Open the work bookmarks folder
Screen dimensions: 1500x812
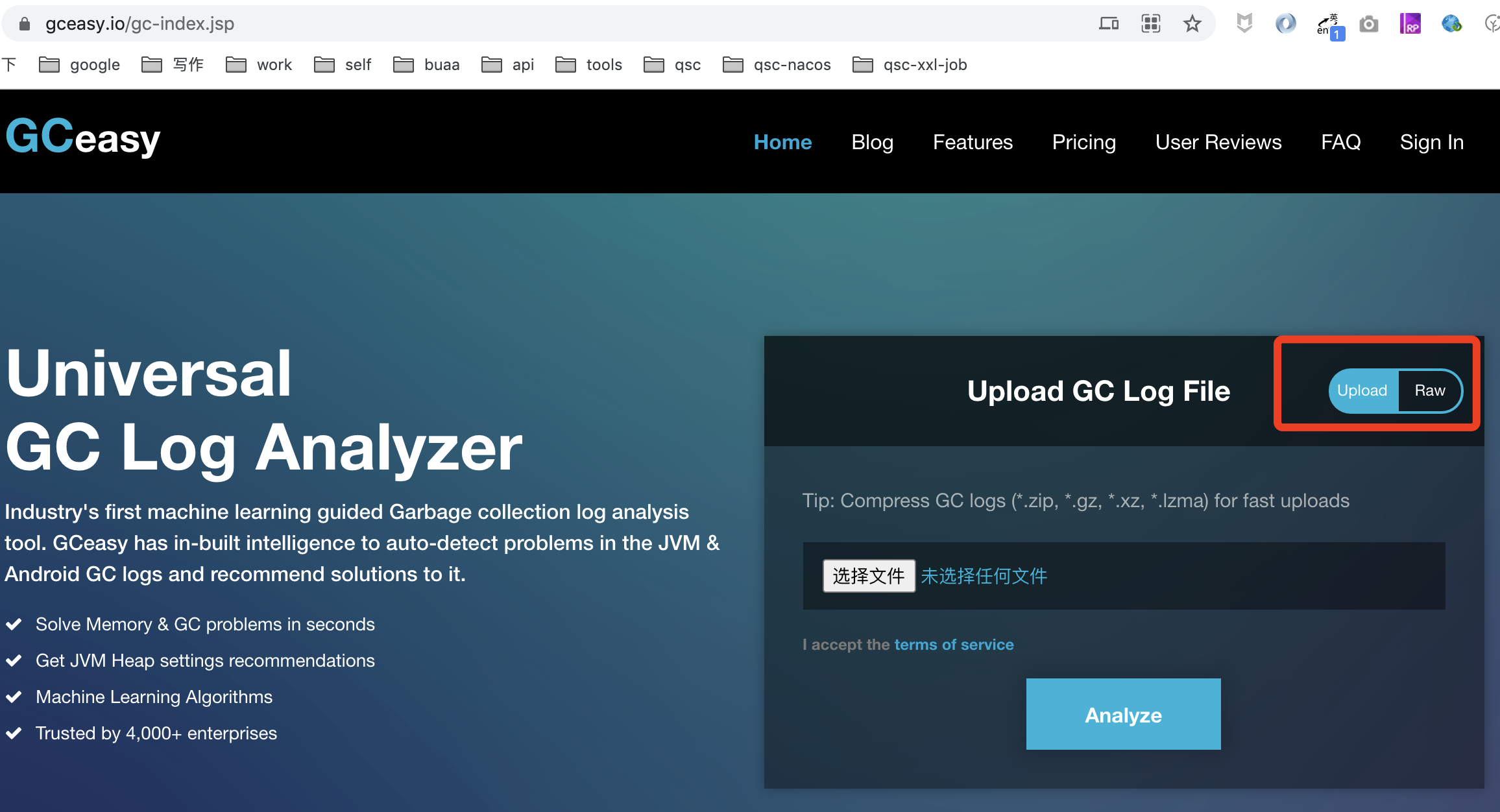pyautogui.click(x=259, y=65)
